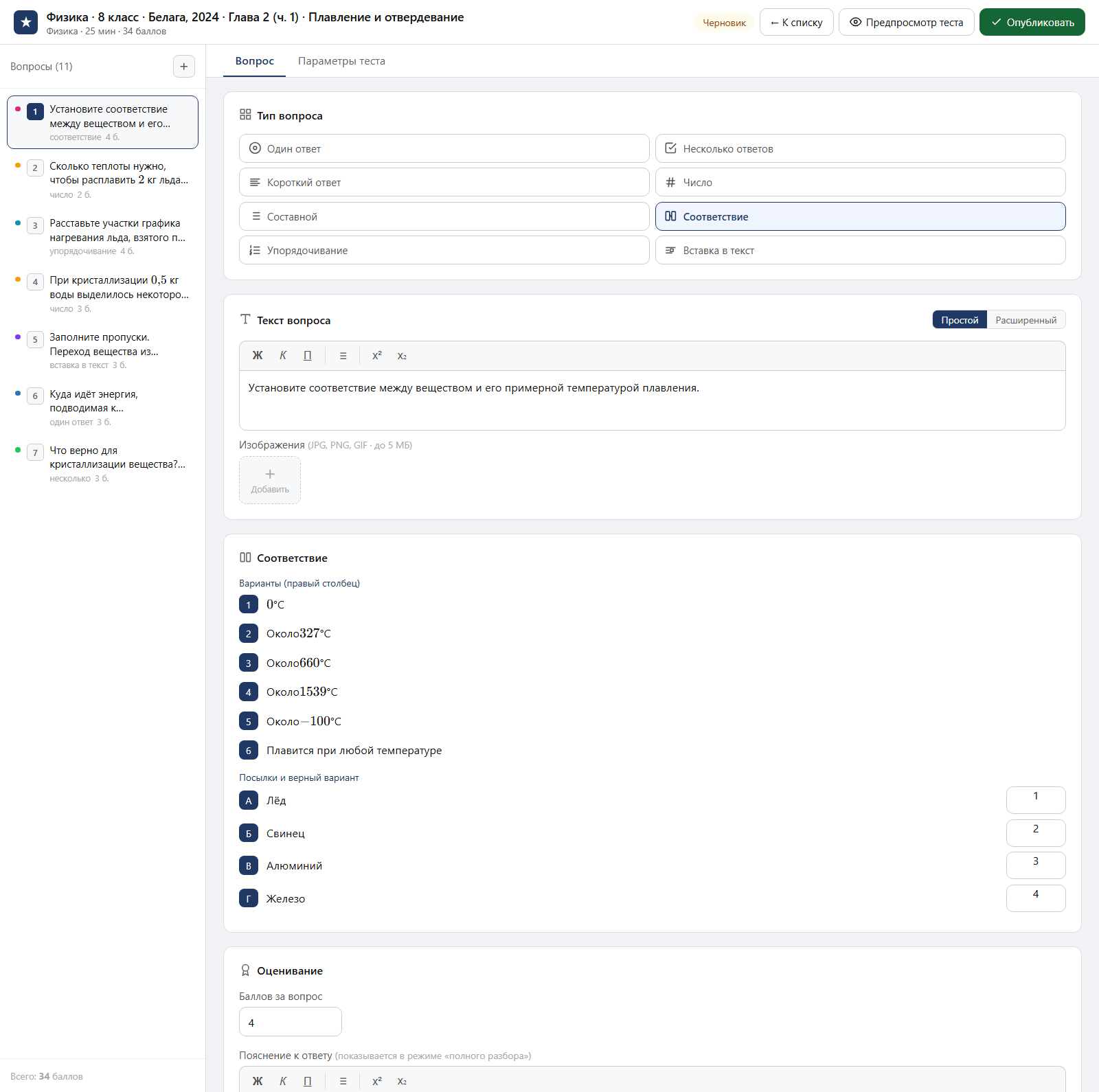This screenshot has width=1099, height=1092.
Task: Open question 7 'Что верно для кристаллизации'
Action: pos(102,464)
